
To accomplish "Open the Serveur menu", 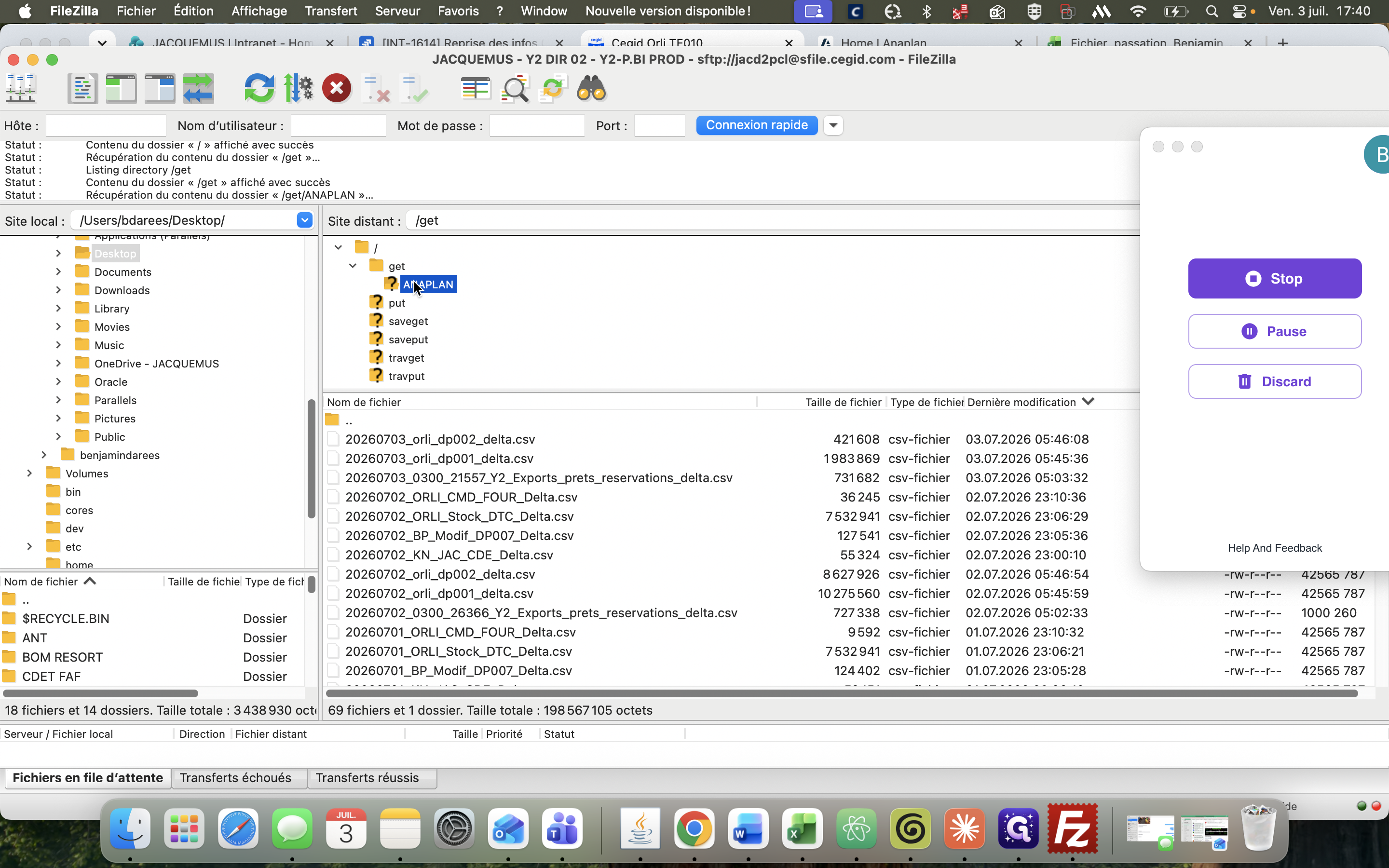I will click(397, 11).
